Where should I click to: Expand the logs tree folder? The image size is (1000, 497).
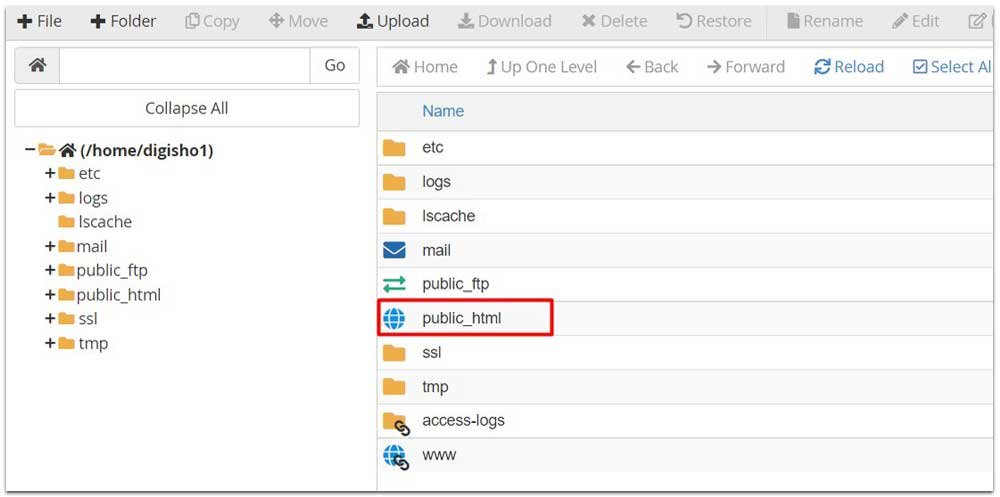[x=50, y=198]
